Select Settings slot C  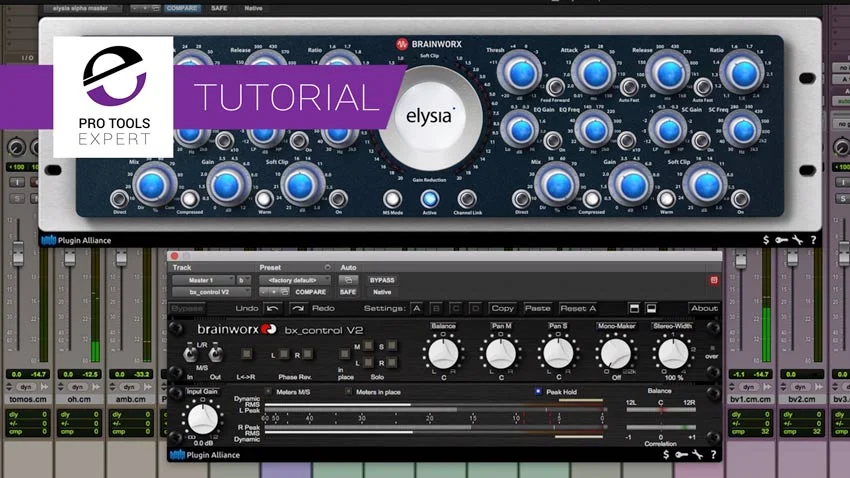pos(455,308)
